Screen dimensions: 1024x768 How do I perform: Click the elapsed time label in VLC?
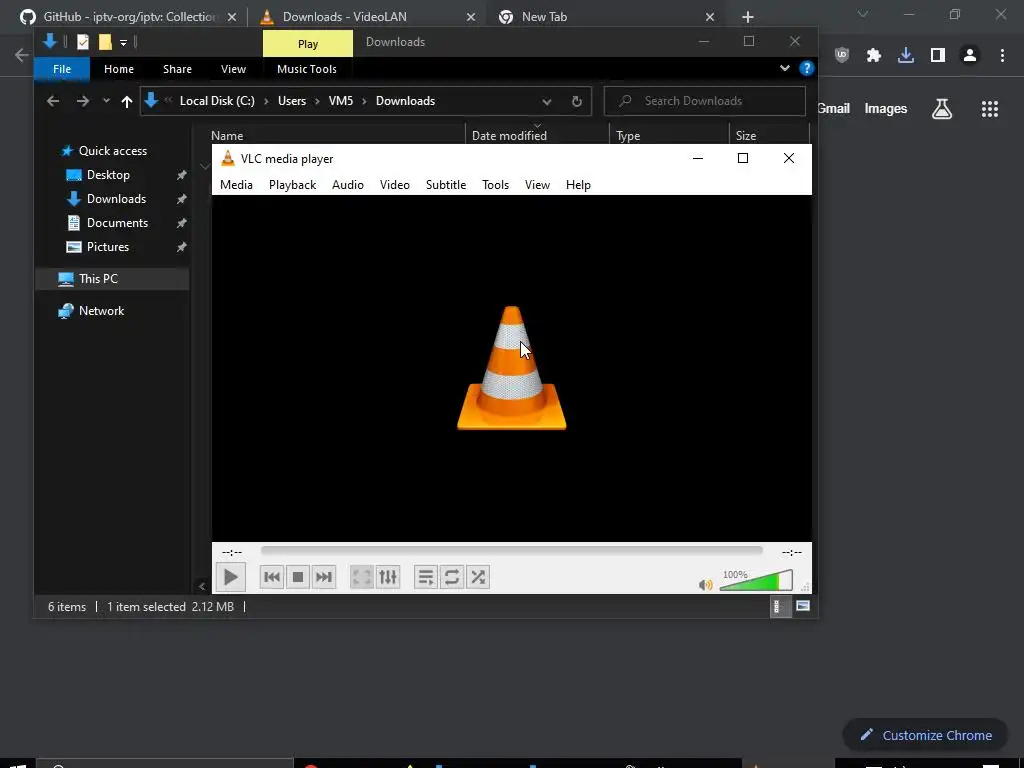[x=232, y=552]
